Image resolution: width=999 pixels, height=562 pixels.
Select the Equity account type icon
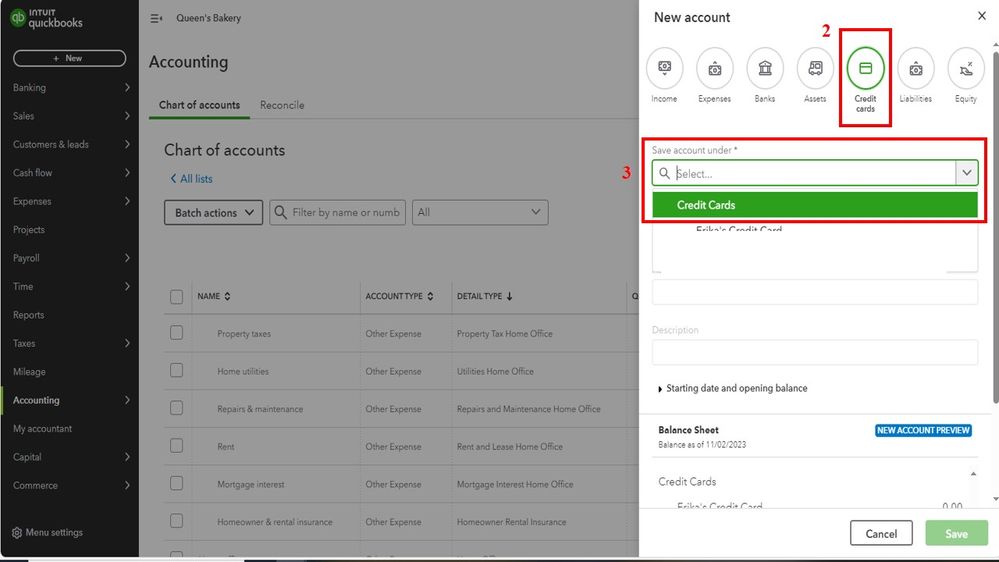click(966, 68)
